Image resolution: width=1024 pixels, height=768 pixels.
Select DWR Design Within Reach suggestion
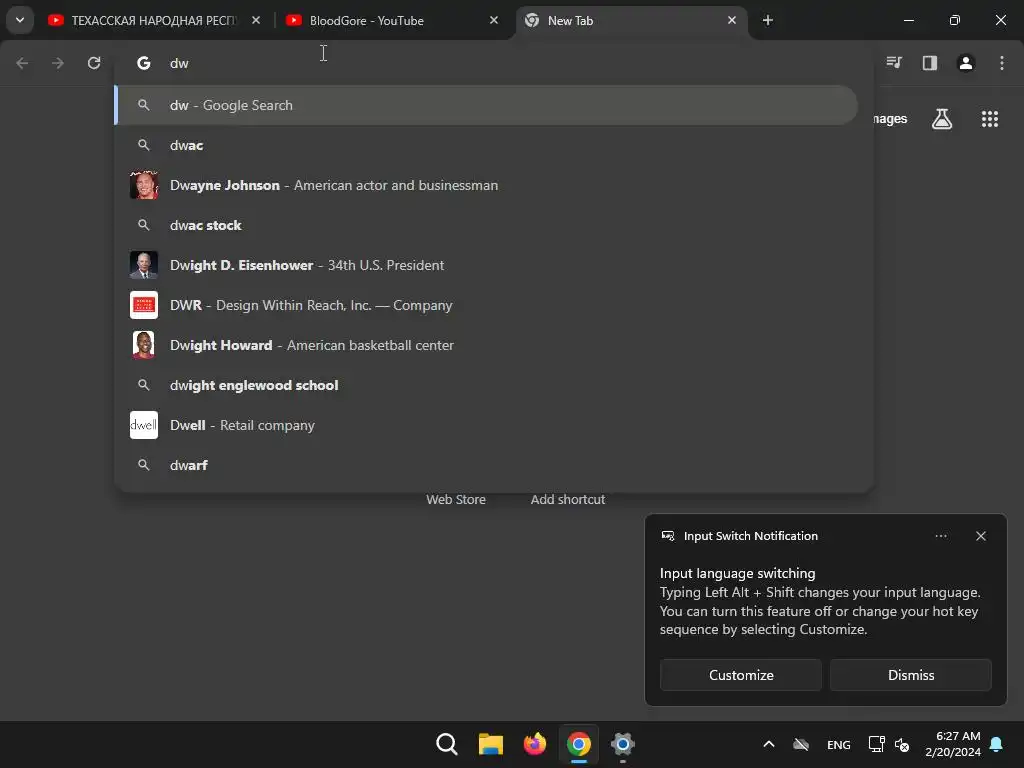[487, 305]
